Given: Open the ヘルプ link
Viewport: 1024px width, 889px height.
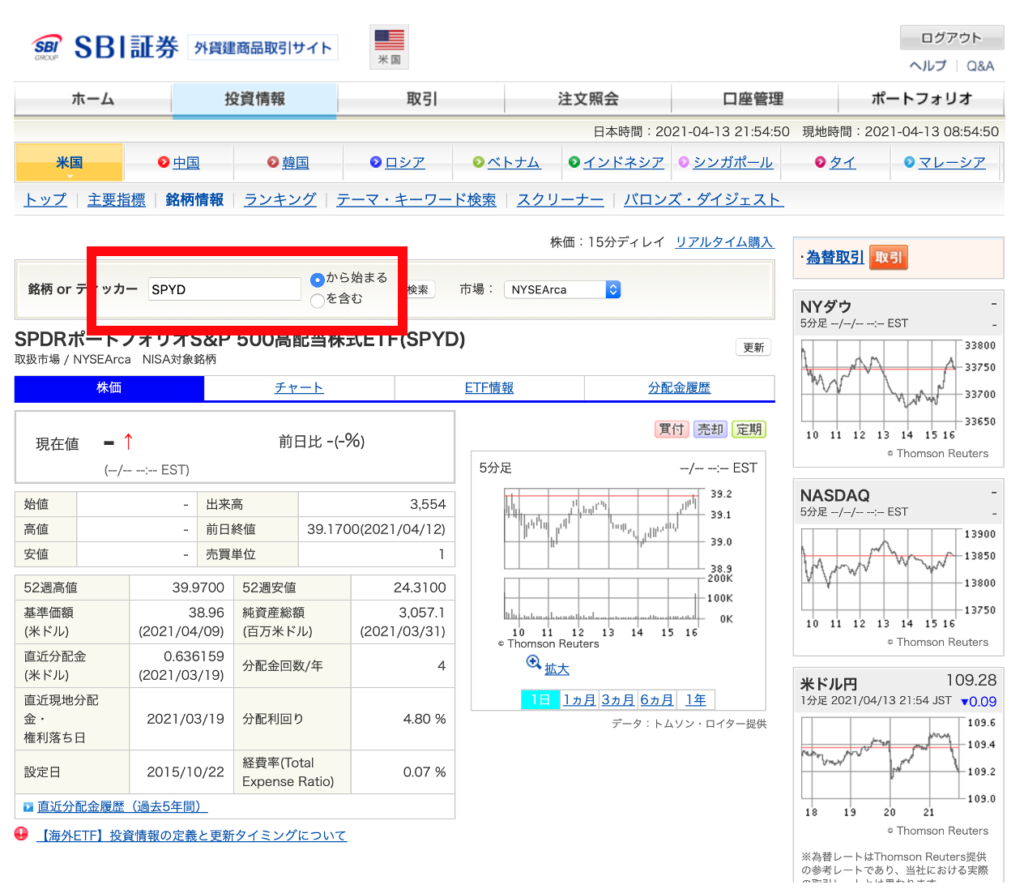Looking at the screenshot, I should click(x=928, y=66).
